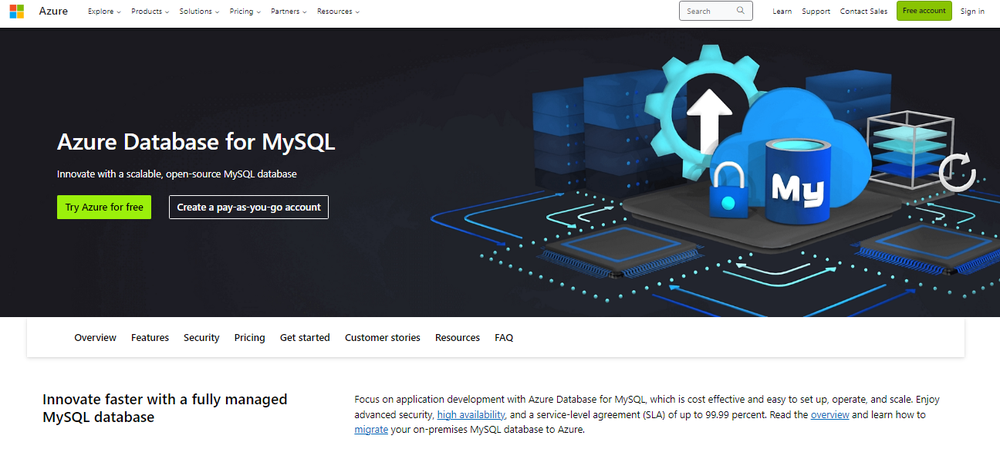Expand the Resources dropdown in top navigation

click(338, 11)
